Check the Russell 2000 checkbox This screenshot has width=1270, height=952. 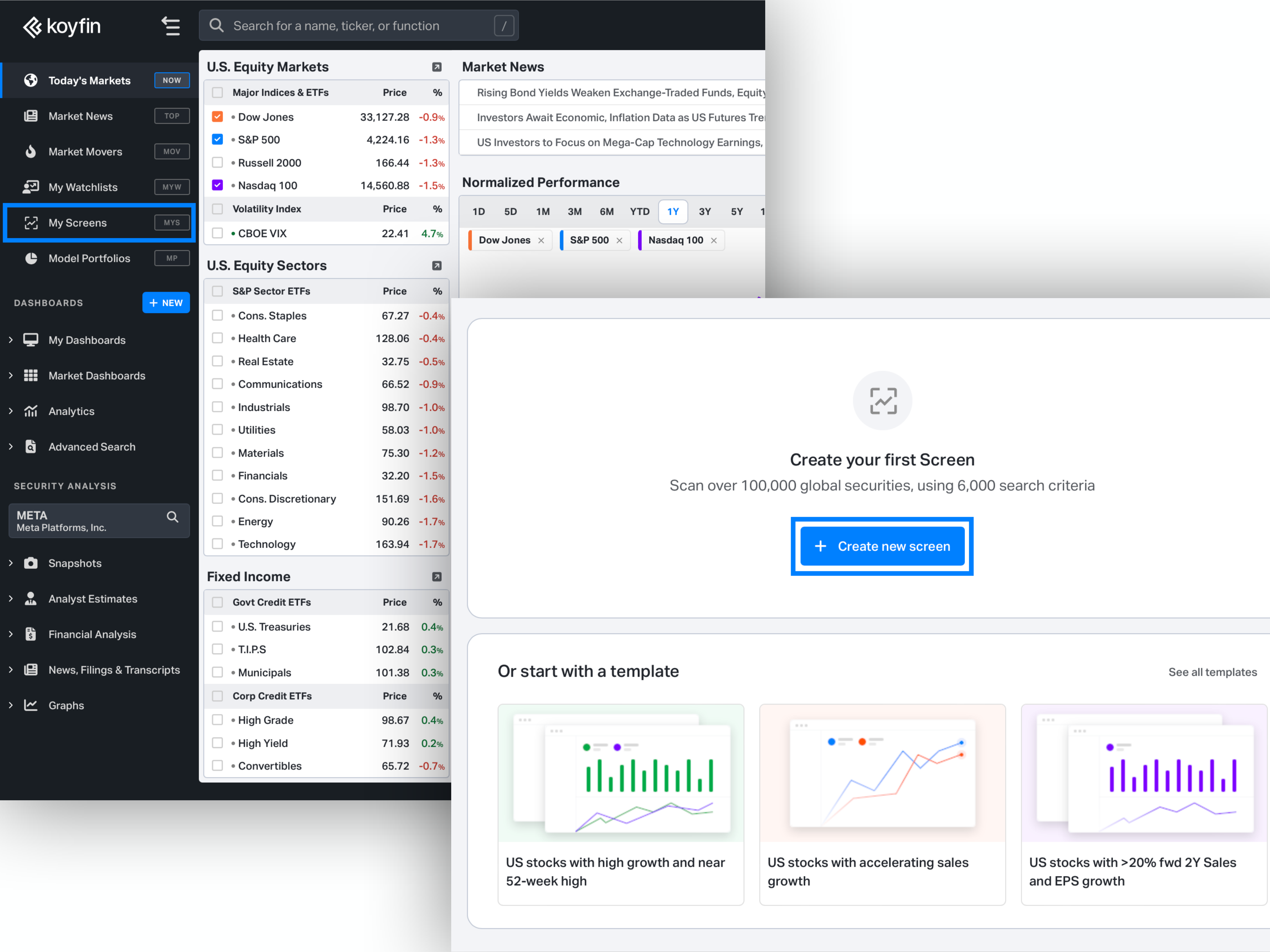tap(218, 162)
